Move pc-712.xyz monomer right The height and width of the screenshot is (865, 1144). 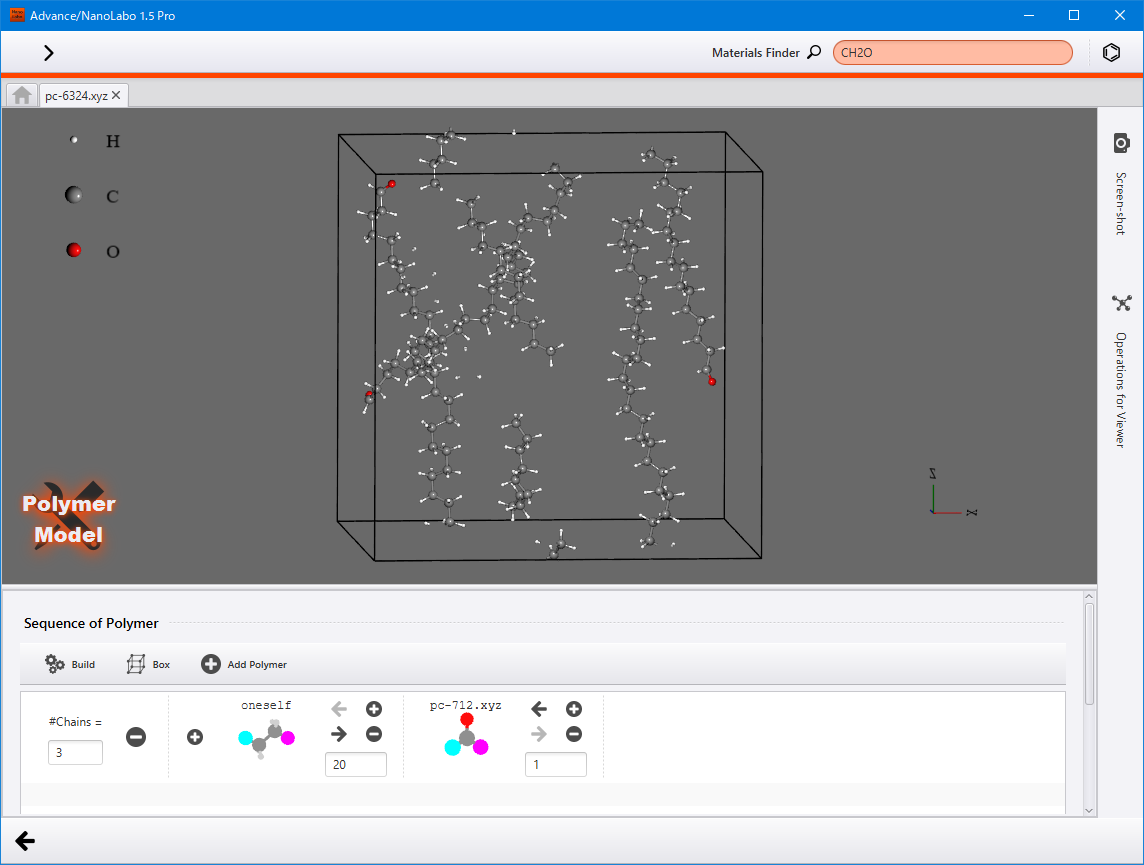538,734
